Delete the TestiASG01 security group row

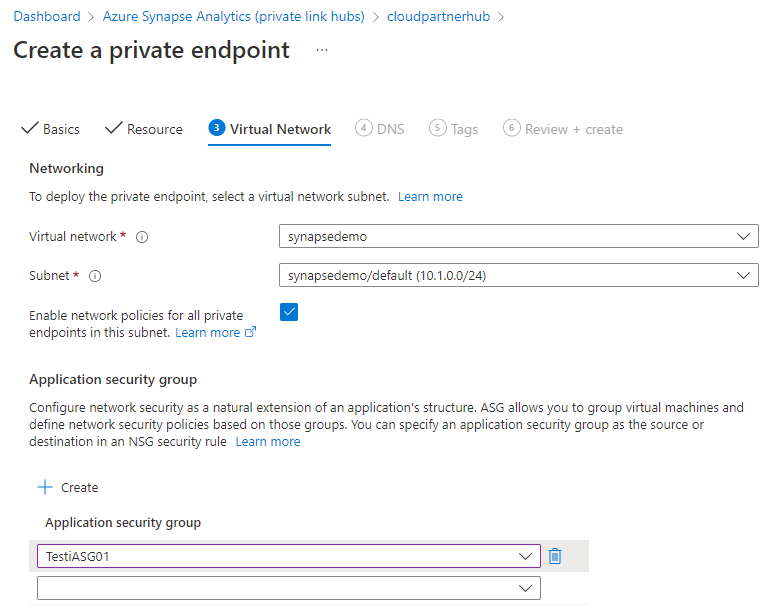555,556
